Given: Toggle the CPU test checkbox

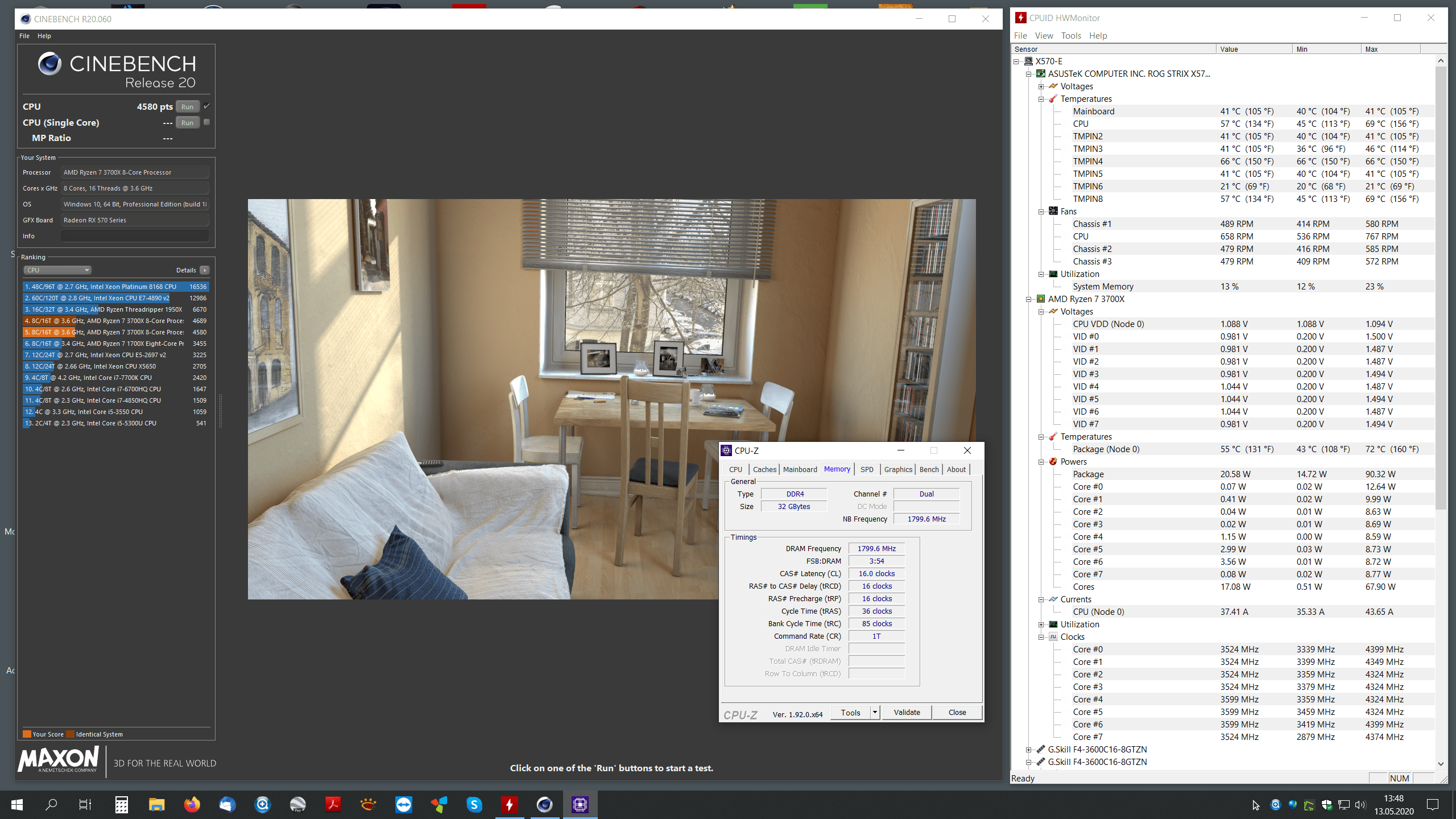Looking at the screenshot, I should tap(207, 106).
